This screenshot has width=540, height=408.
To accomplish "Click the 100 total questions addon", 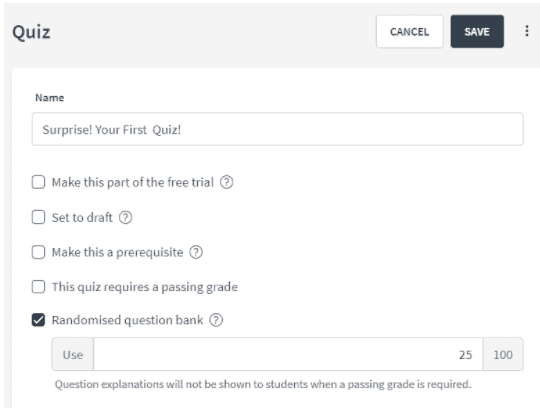I will (503, 354).
